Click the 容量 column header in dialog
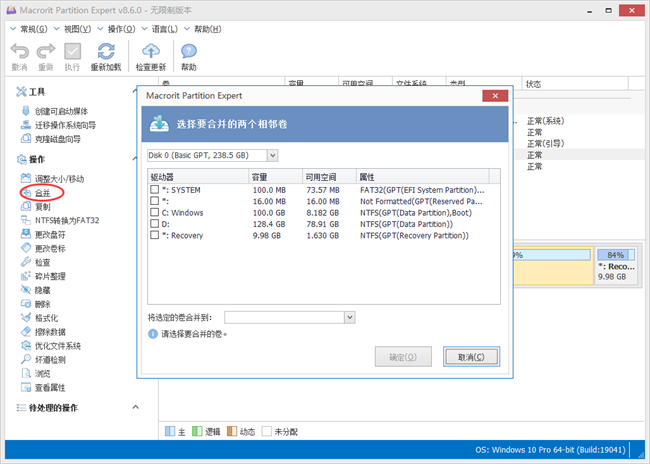The width and height of the screenshot is (650, 464). [275, 177]
